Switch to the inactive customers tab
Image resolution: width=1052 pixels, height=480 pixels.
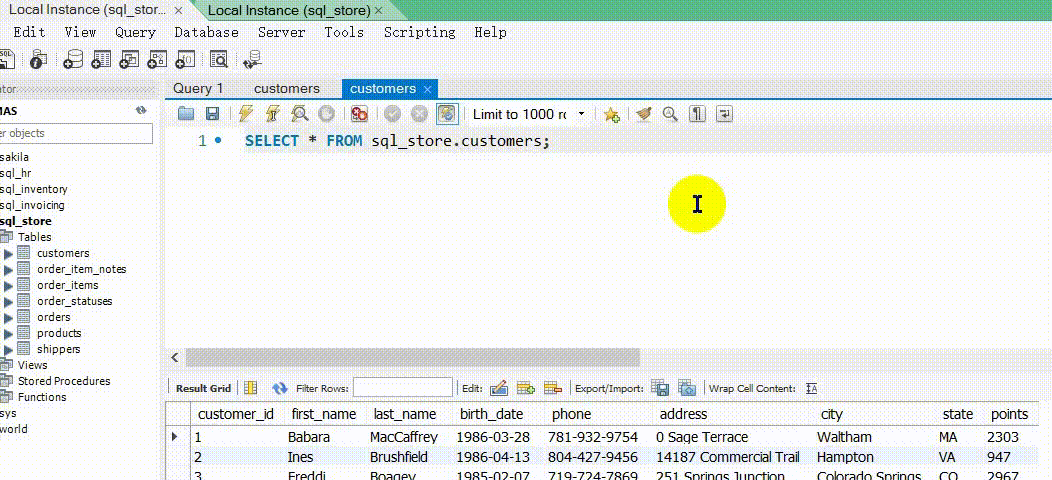click(x=286, y=89)
